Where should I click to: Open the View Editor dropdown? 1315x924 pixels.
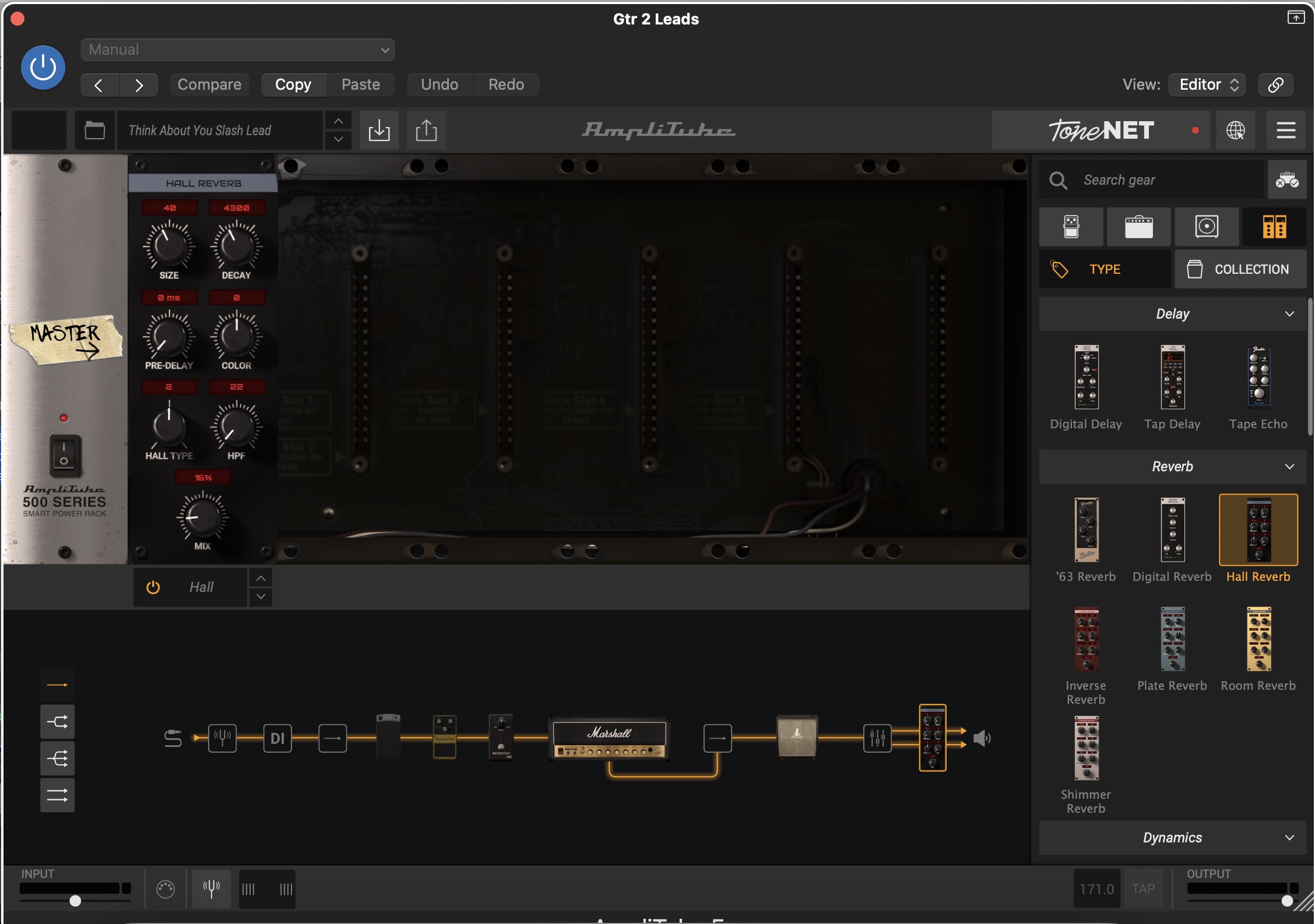1207,85
